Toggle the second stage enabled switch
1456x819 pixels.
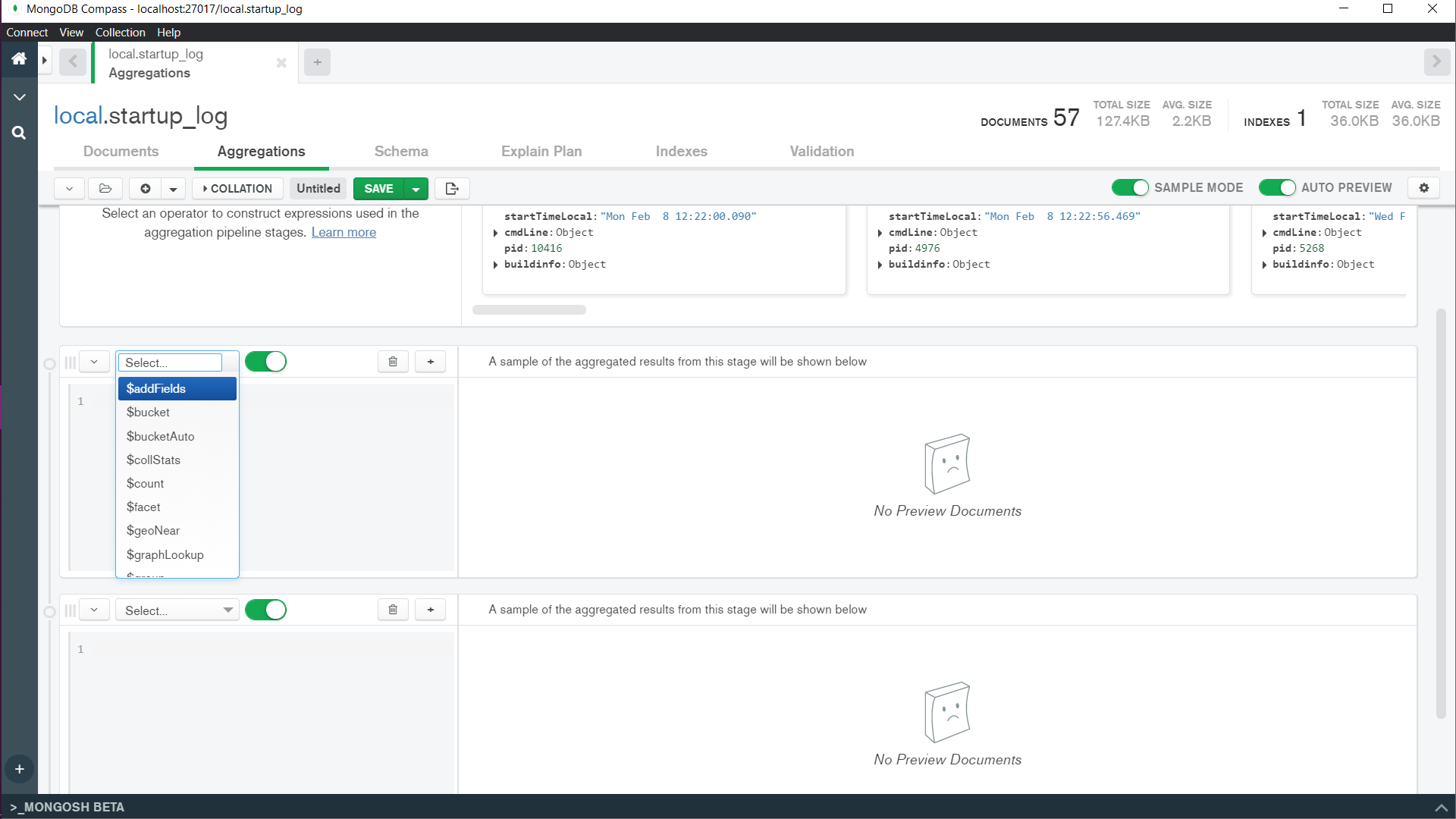[265, 610]
